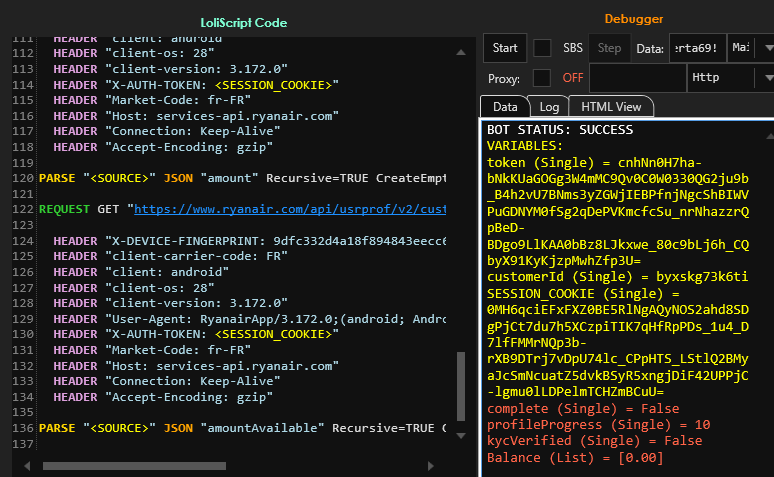Screen dimensions: 774x477
Task: Select the Data tab
Action: click(x=505, y=106)
